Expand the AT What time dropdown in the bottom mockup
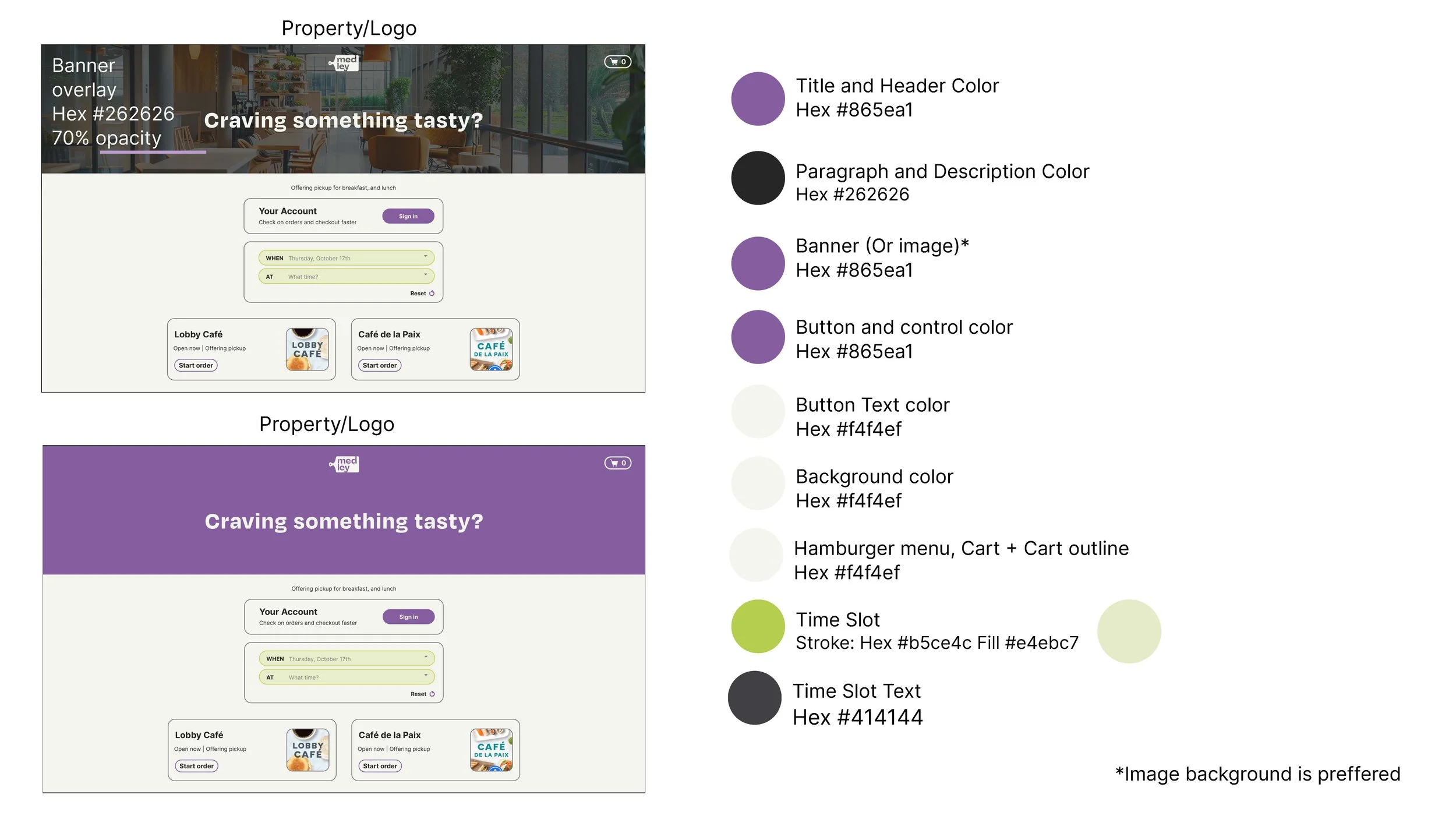1456x819 pixels. 426,676
